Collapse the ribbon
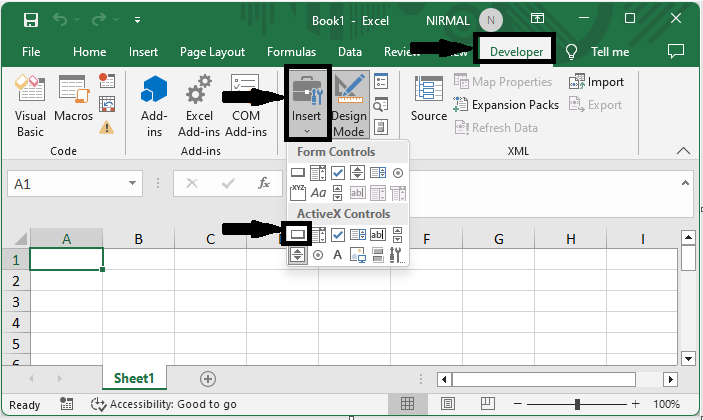 pyautogui.click(x=683, y=151)
